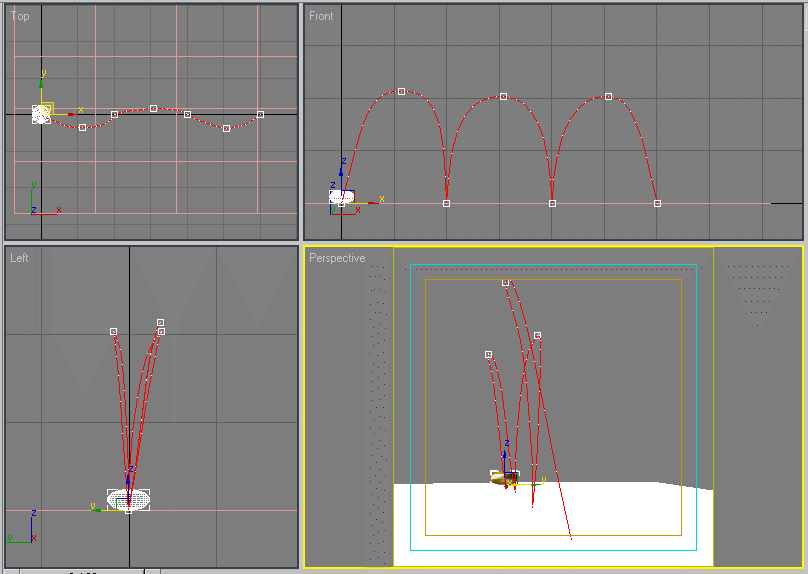Select second dip key in Top view trajectory
The image size is (808, 574).
point(226,128)
